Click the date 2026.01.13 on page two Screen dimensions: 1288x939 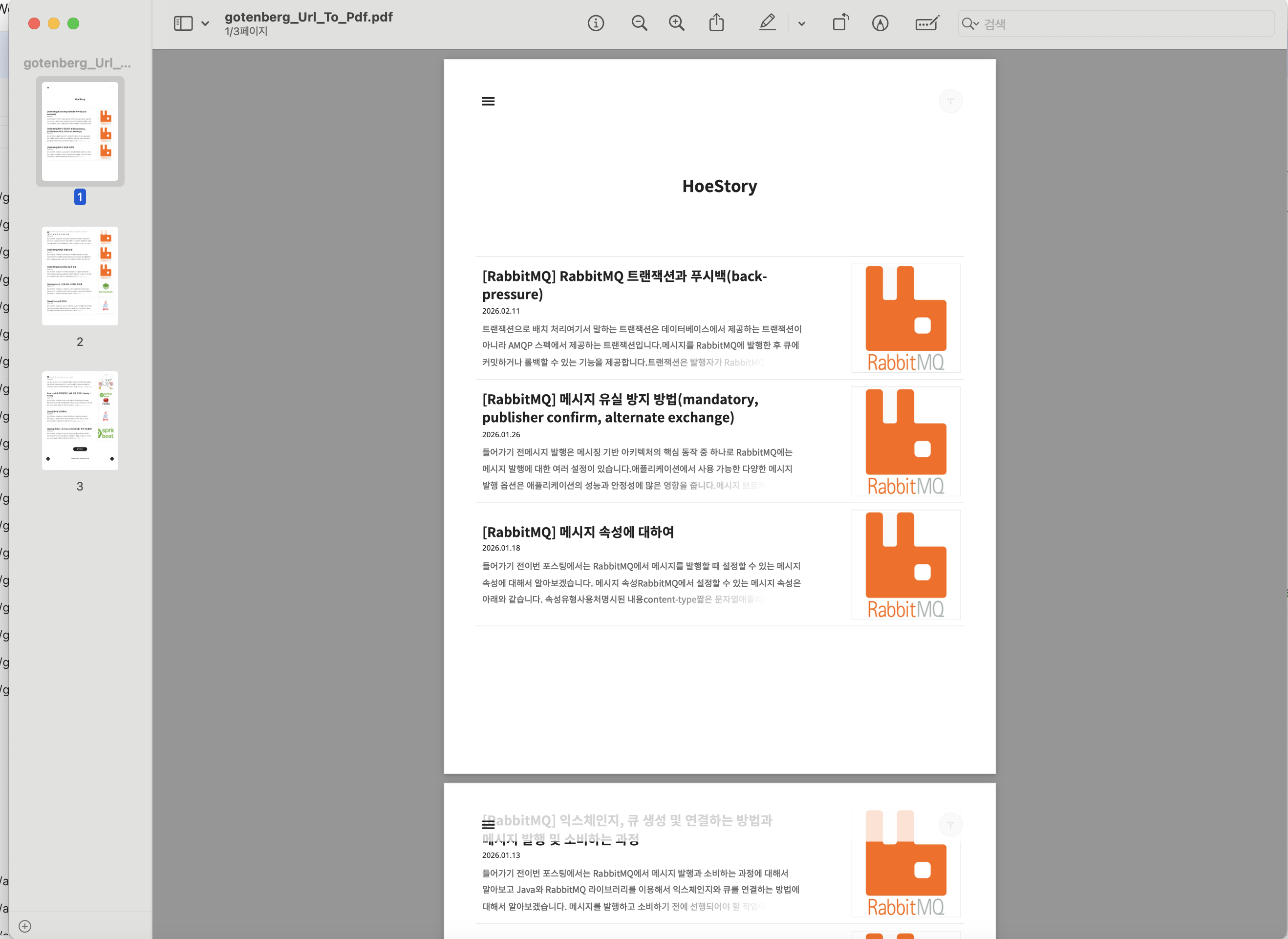pos(501,855)
